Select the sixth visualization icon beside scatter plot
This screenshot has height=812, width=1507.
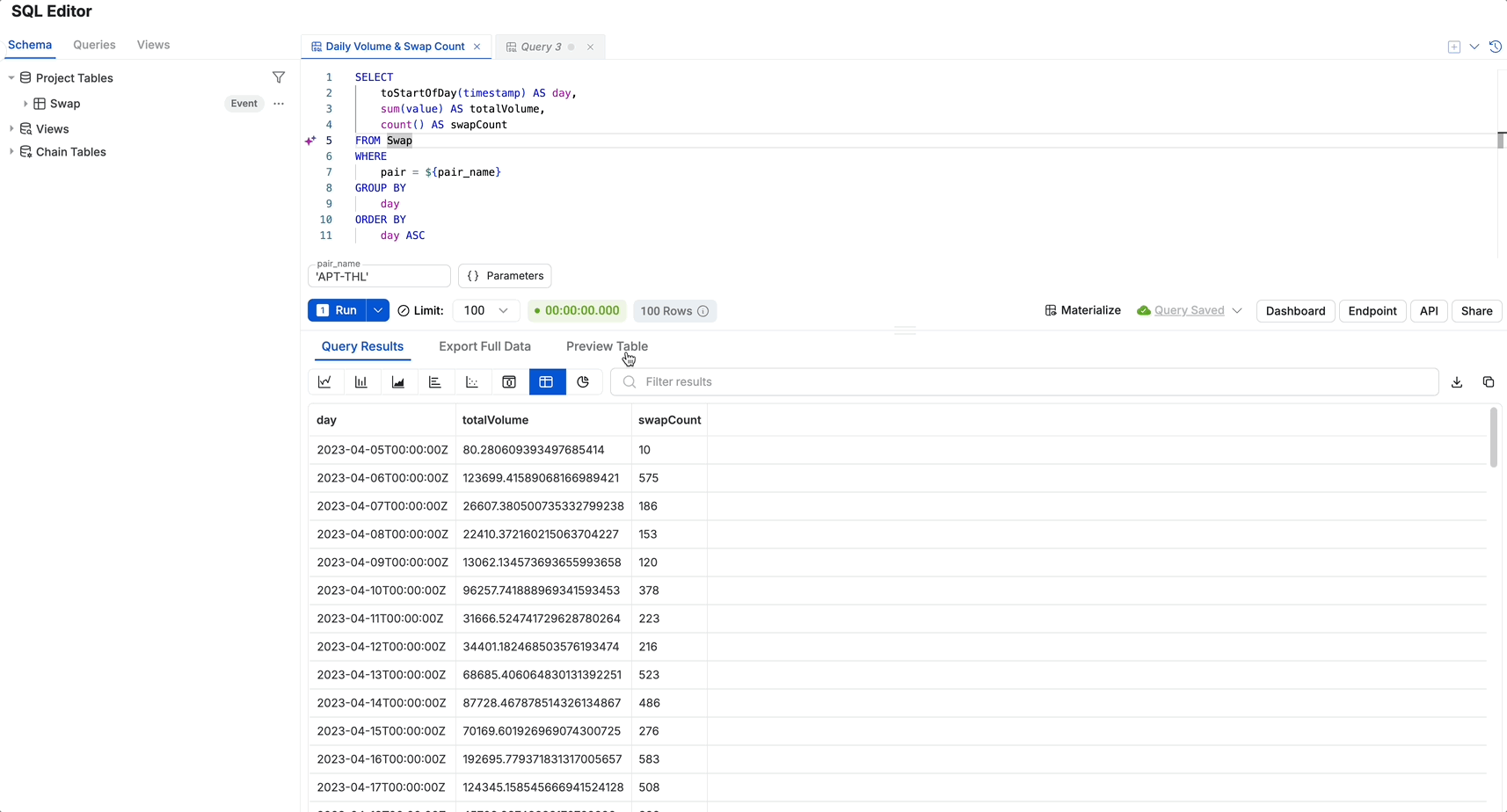(x=509, y=382)
